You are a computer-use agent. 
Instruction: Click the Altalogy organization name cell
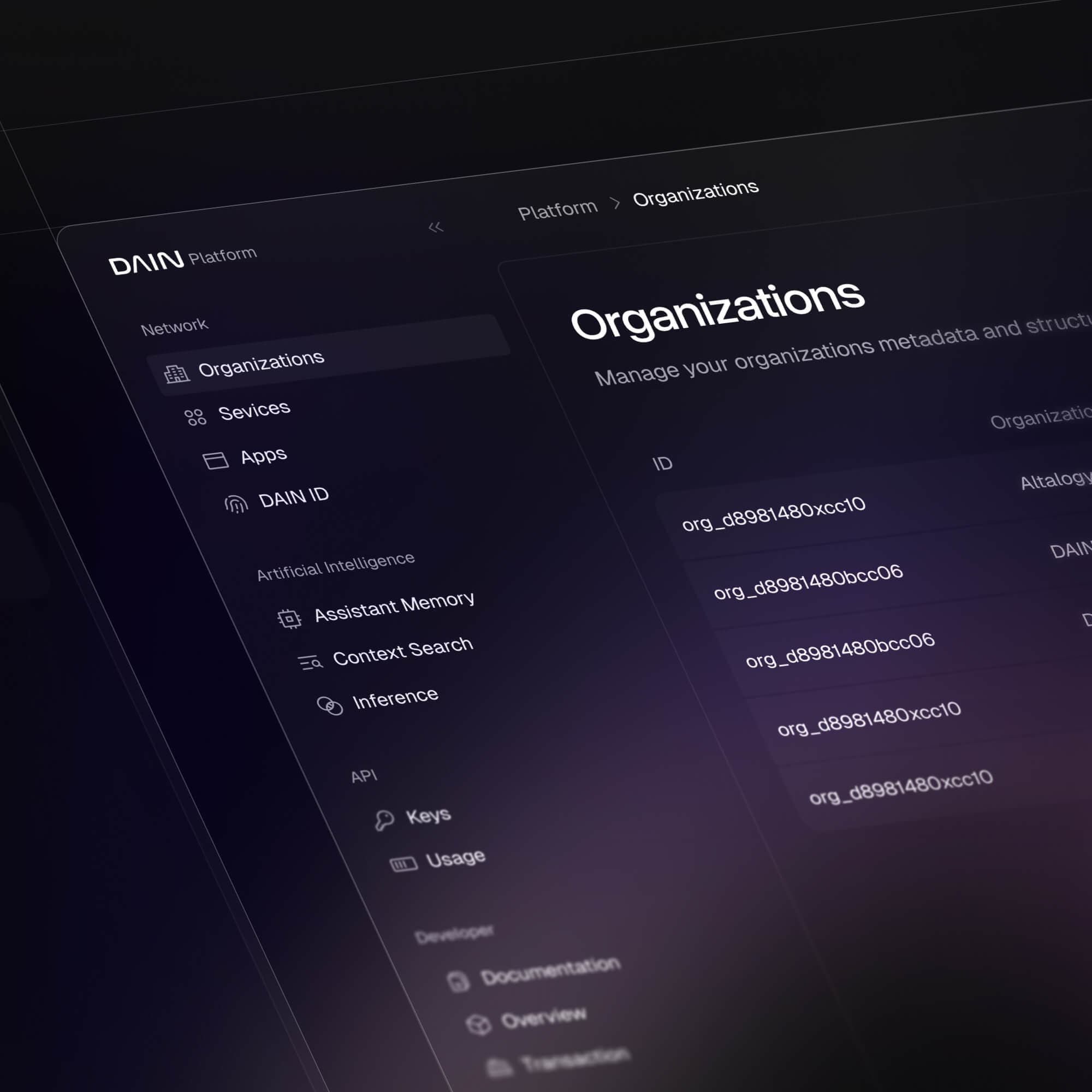[1056, 480]
